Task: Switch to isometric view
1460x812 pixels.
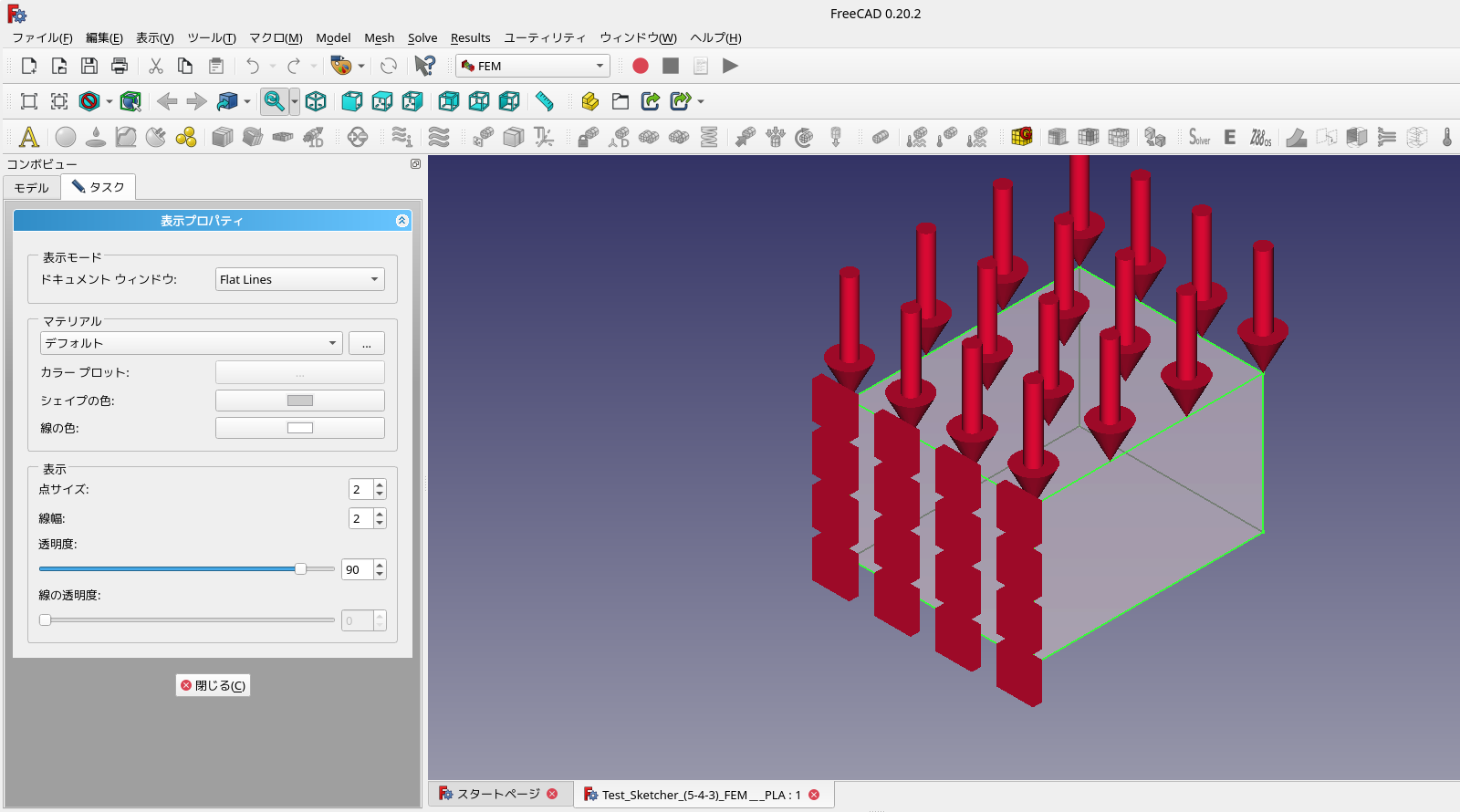Action: coord(316,101)
